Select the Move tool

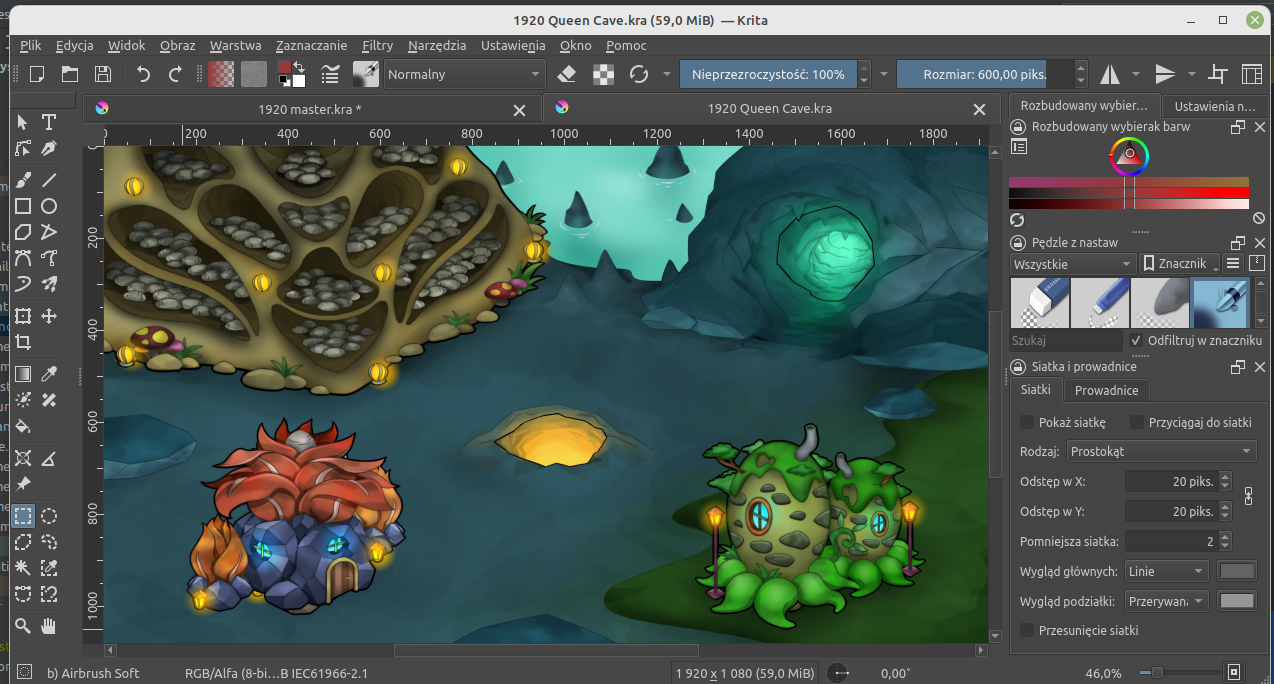(x=48, y=316)
